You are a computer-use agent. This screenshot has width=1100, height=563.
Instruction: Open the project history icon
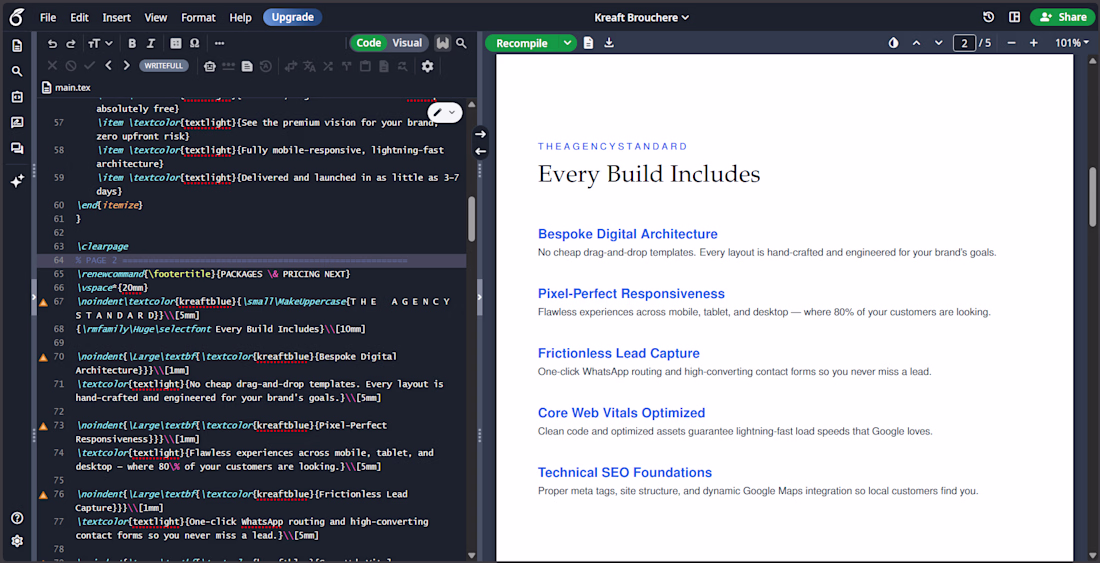pyautogui.click(x=988, y=18)
